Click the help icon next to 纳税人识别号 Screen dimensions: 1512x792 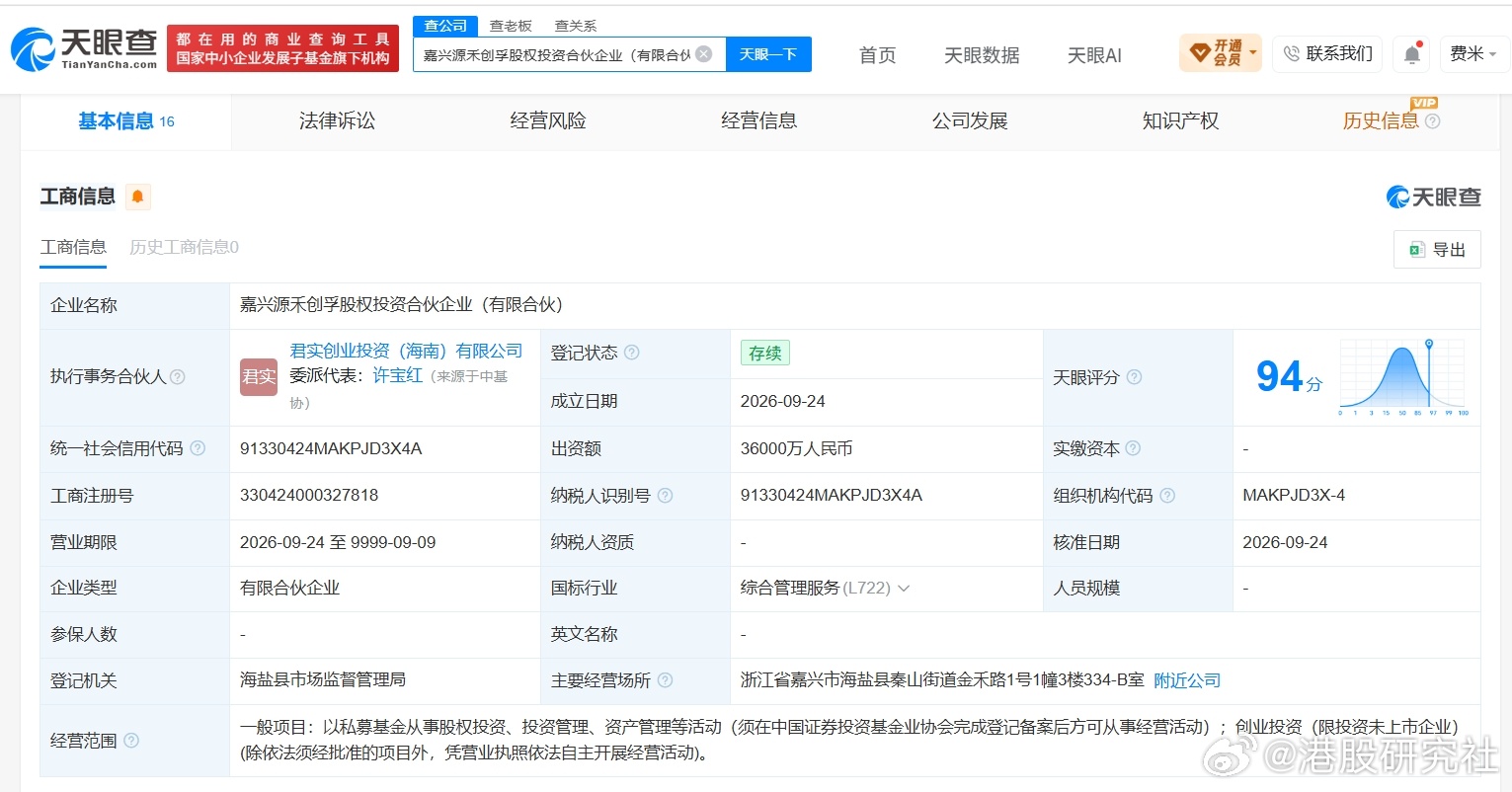(x=665, y=496)
